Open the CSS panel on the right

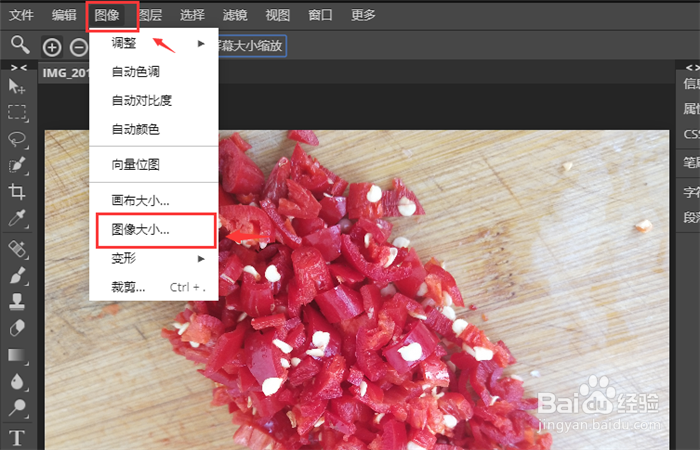point(691,134)
